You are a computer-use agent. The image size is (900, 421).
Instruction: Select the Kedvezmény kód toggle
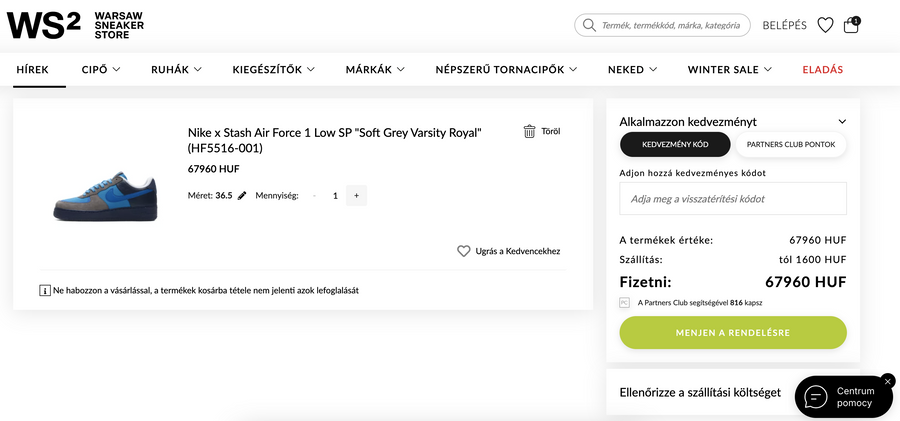(675, 145)
